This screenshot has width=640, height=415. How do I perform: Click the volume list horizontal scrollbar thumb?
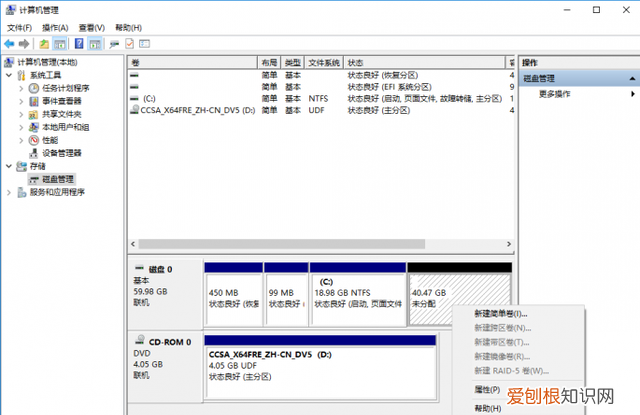tap(282, 244)
